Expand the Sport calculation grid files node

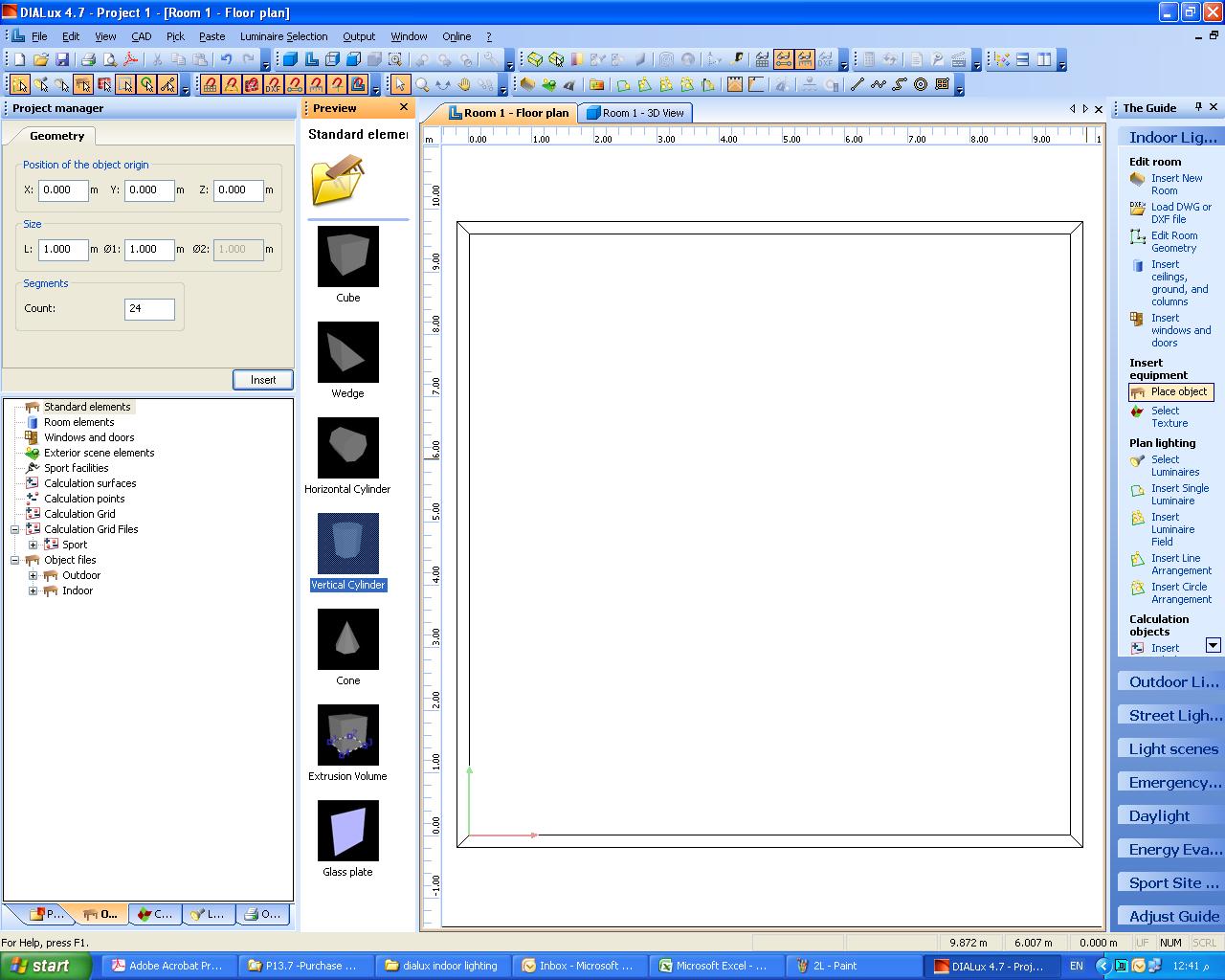click(33, 545)
